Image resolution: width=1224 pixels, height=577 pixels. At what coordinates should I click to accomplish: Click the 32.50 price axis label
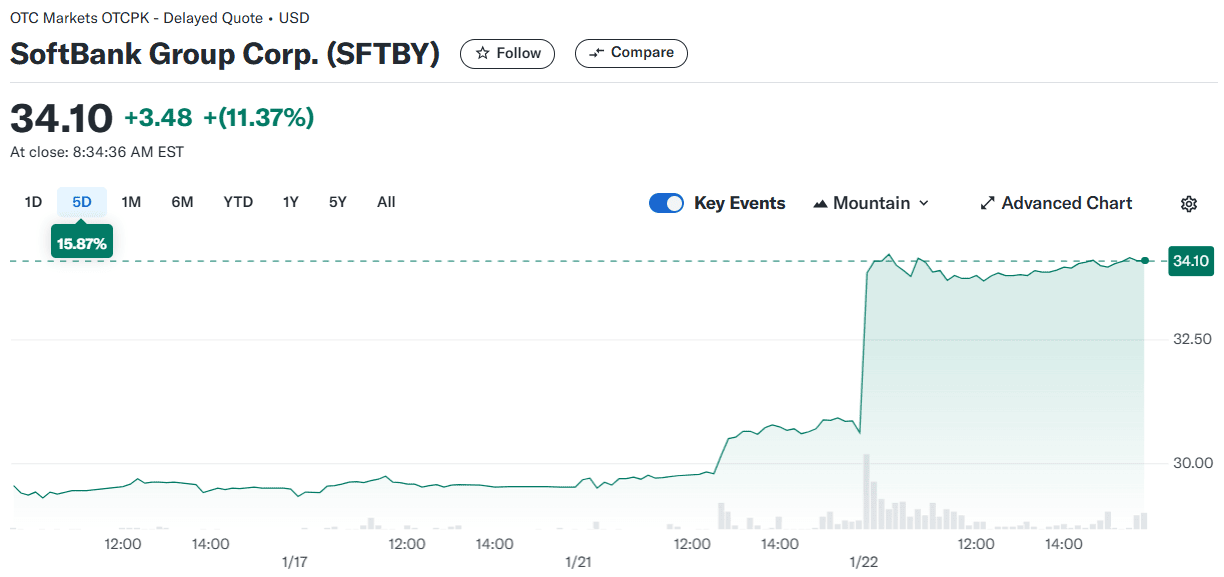1192,339
